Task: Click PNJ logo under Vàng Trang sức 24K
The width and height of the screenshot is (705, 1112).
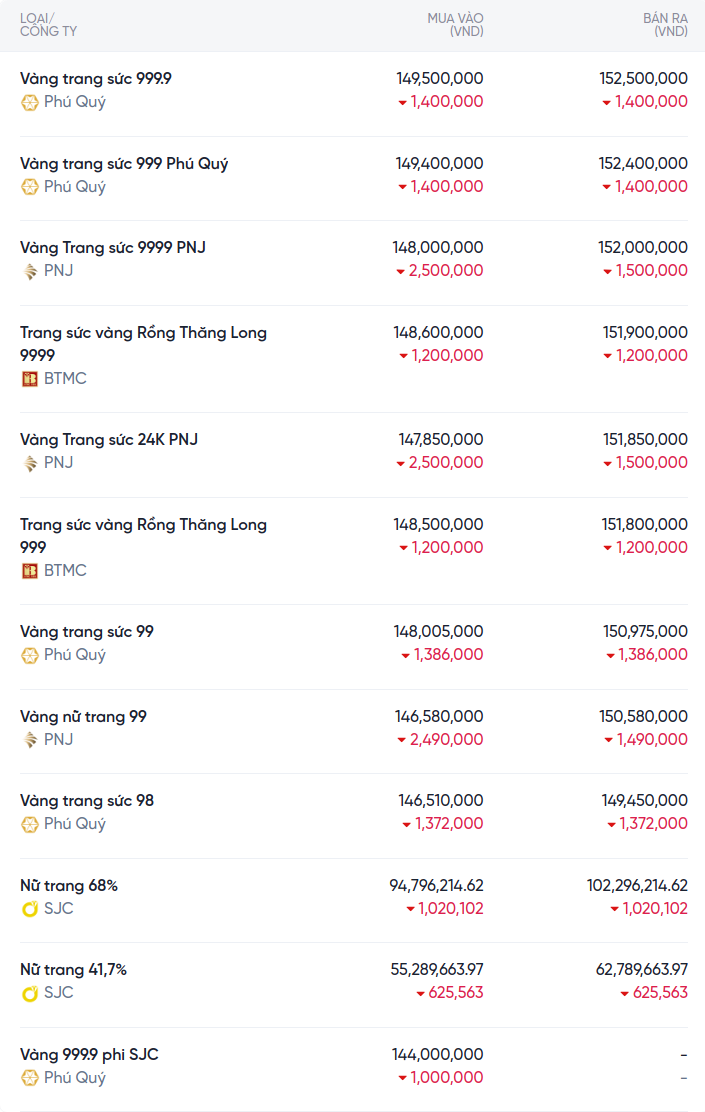Action: click(x=30, y=463)
